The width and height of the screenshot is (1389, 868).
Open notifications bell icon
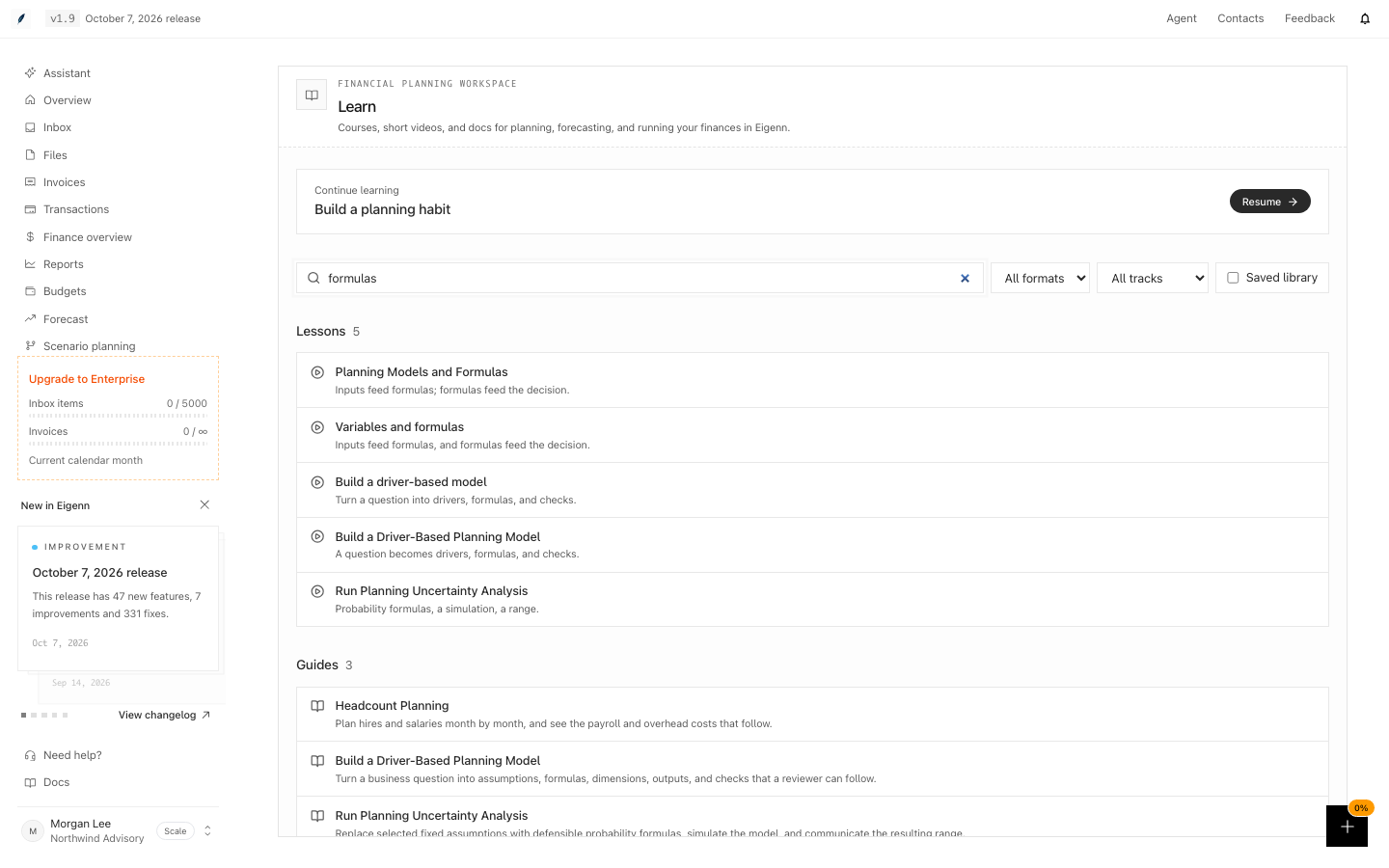point(1365,18)
